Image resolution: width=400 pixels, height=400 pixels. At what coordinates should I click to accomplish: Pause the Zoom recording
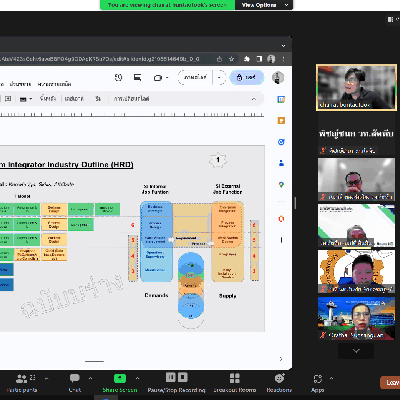pyautogui.click(x=171, y=377)
